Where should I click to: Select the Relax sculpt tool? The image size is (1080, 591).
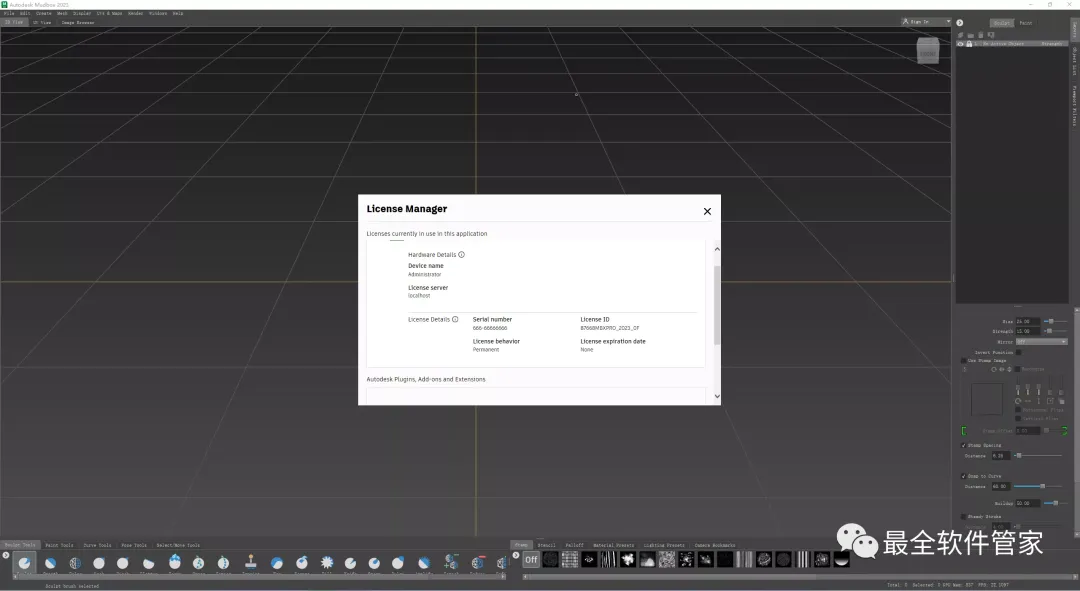tap(75, 563)
